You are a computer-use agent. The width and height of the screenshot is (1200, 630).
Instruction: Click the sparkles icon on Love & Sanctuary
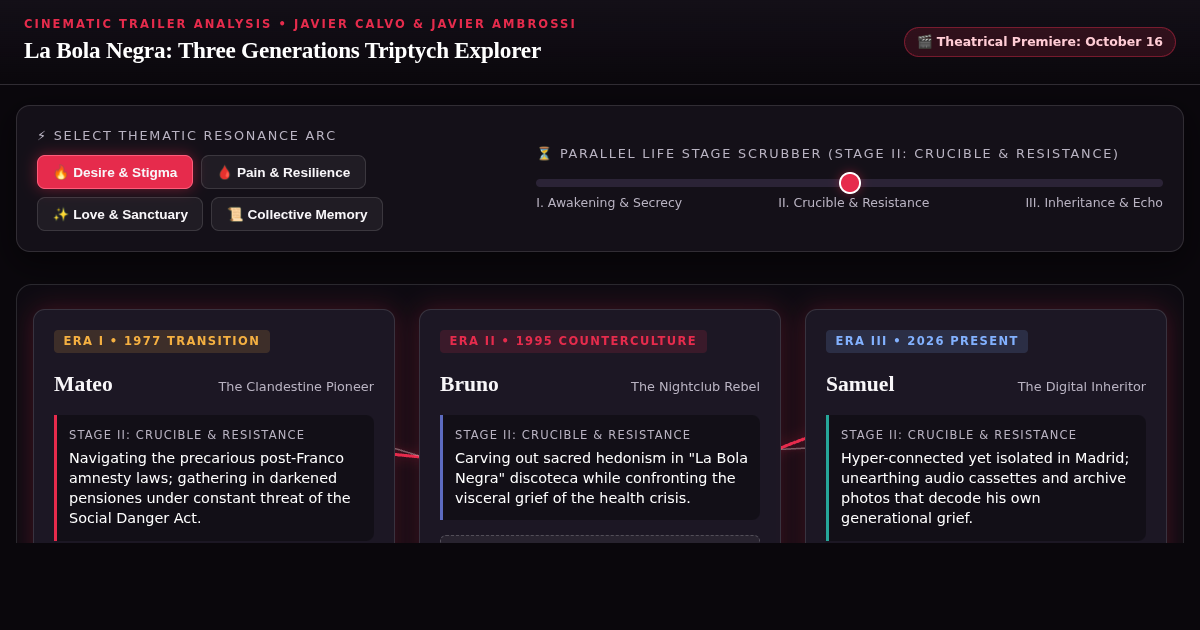(61, 214)
